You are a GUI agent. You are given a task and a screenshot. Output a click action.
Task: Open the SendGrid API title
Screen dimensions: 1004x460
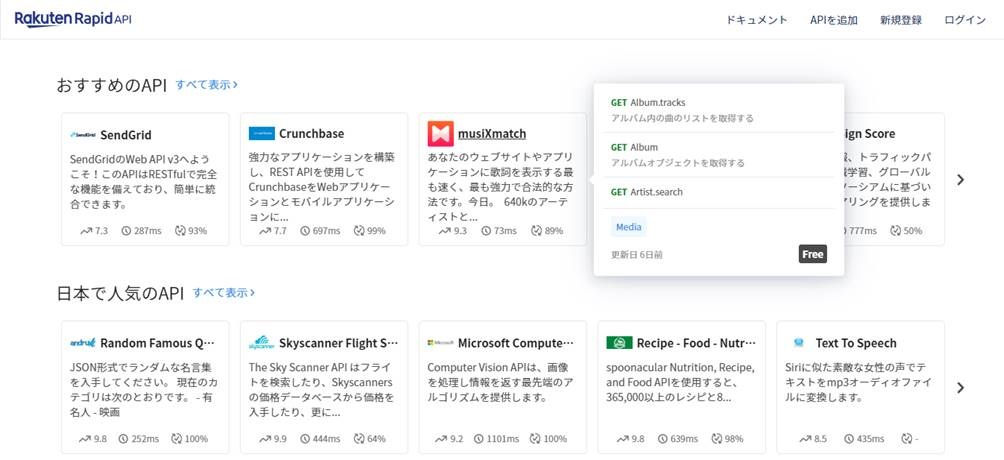click(126, 135)
